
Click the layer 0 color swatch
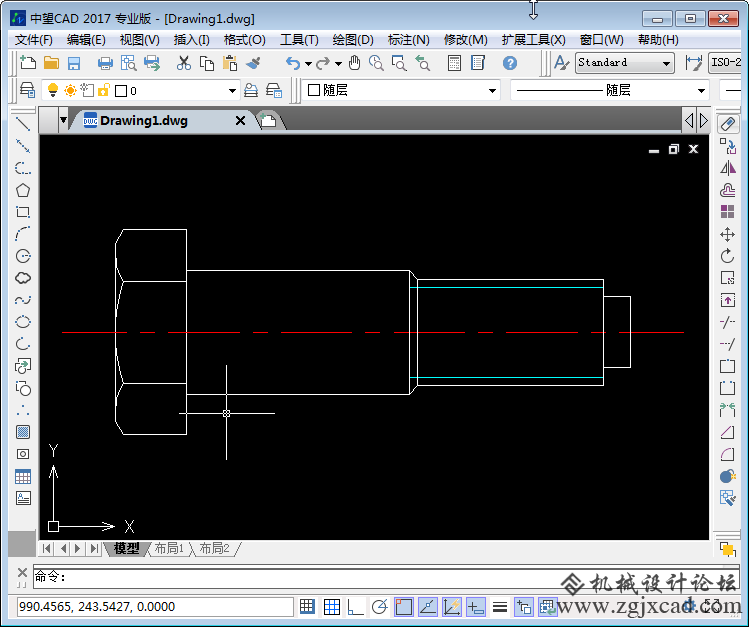click(121, 91)
